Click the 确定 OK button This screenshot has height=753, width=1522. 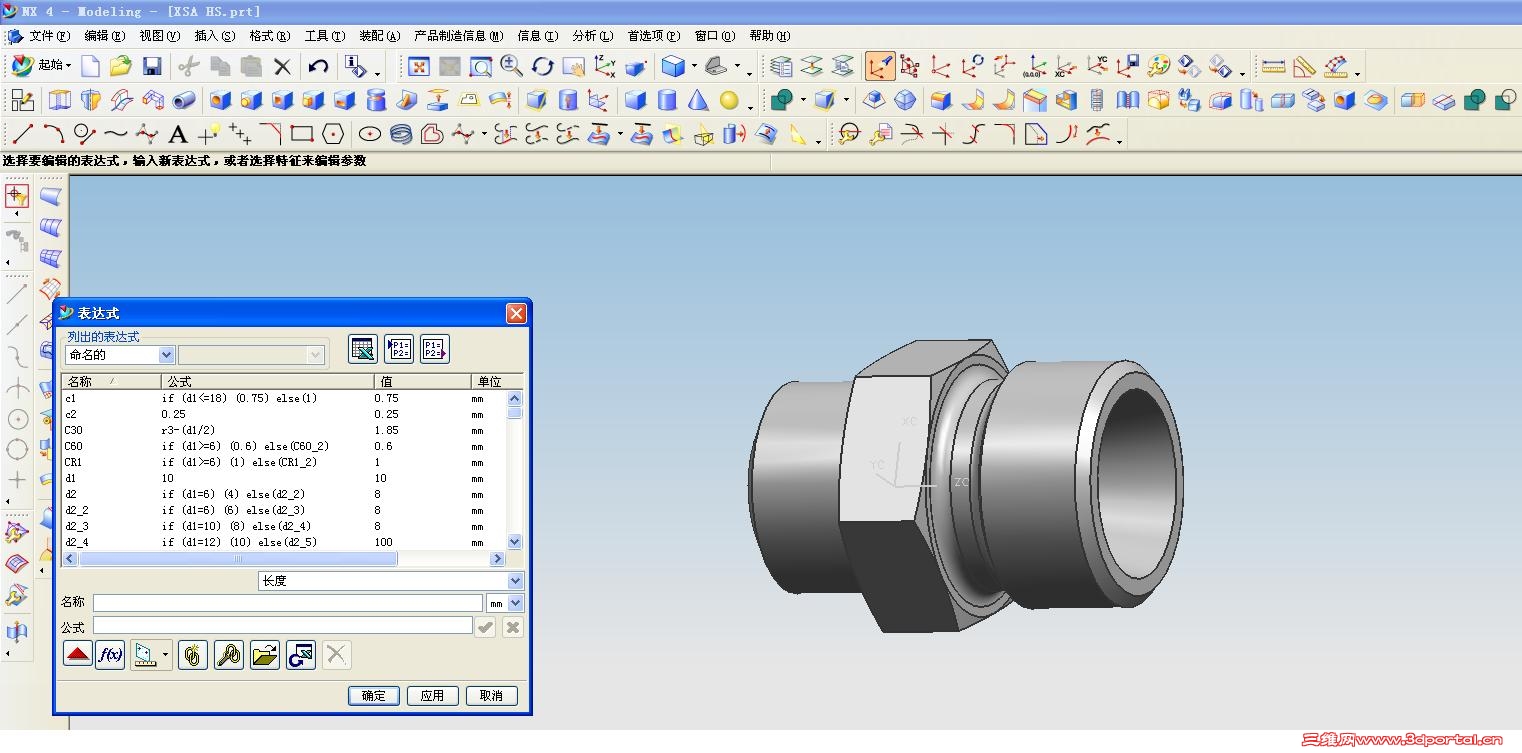(x=374, y=696)
